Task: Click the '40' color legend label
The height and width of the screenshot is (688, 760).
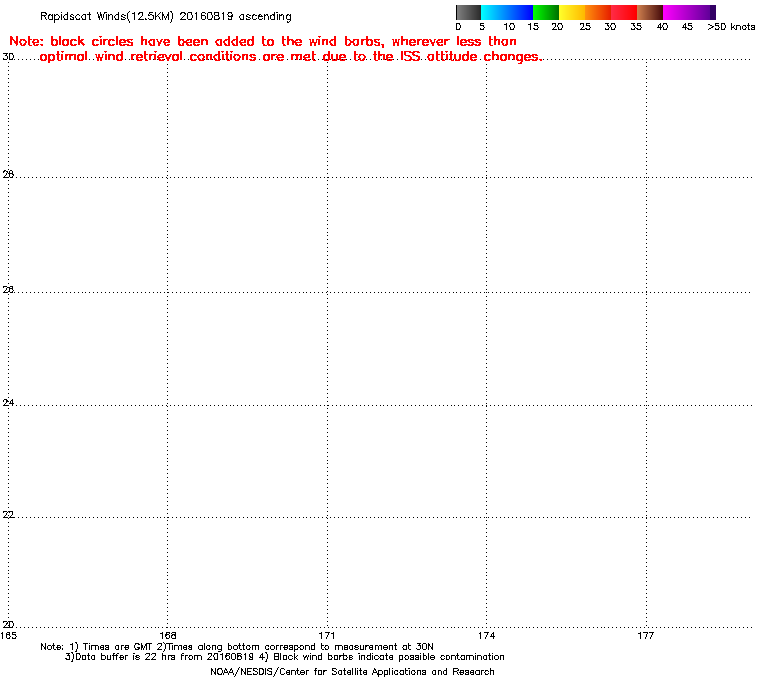Action: pos(662,27)
